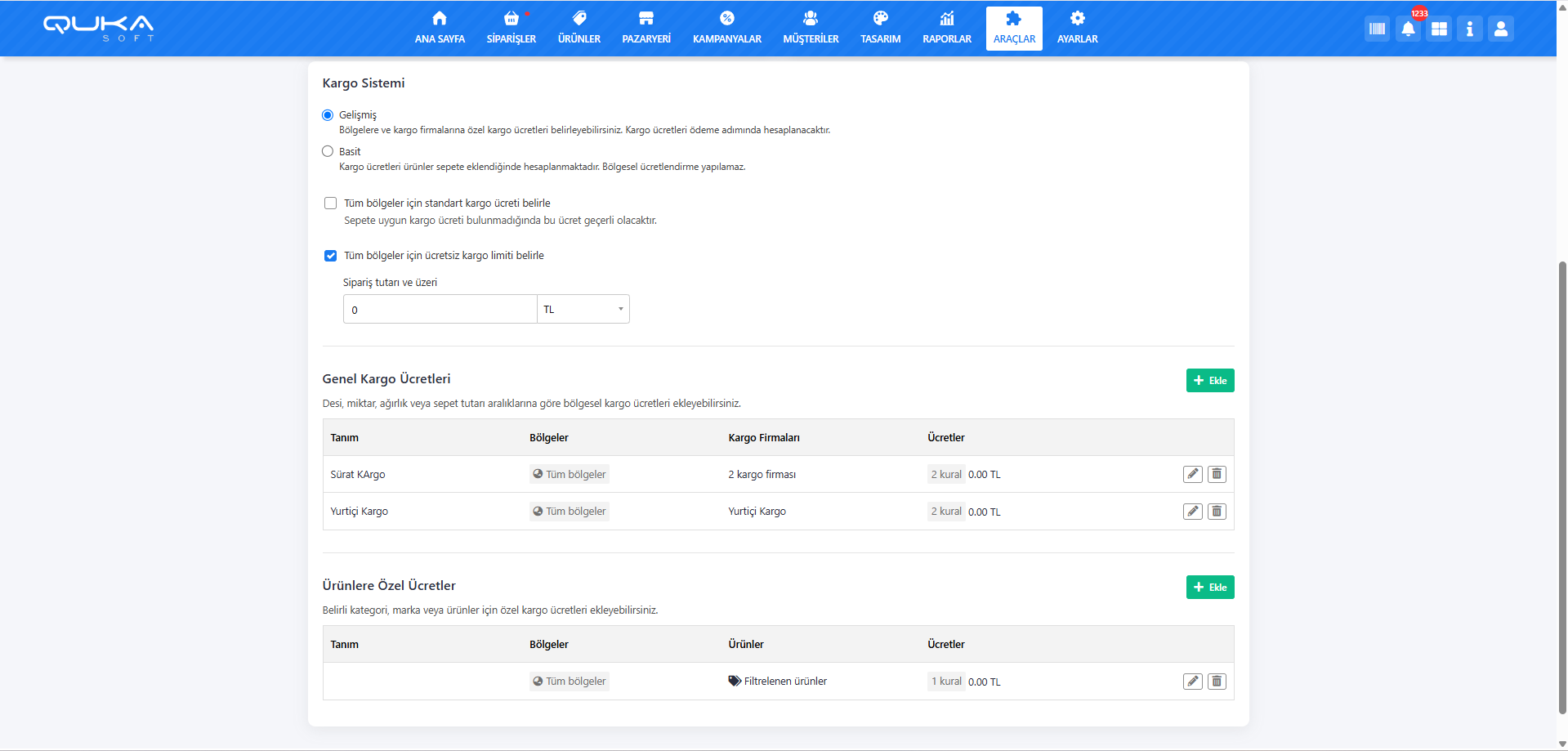The height and width of the screenshot is (751, 1568).
Task: Enable standard shipping fee for all regions
Action: click(x=331, y=203)
